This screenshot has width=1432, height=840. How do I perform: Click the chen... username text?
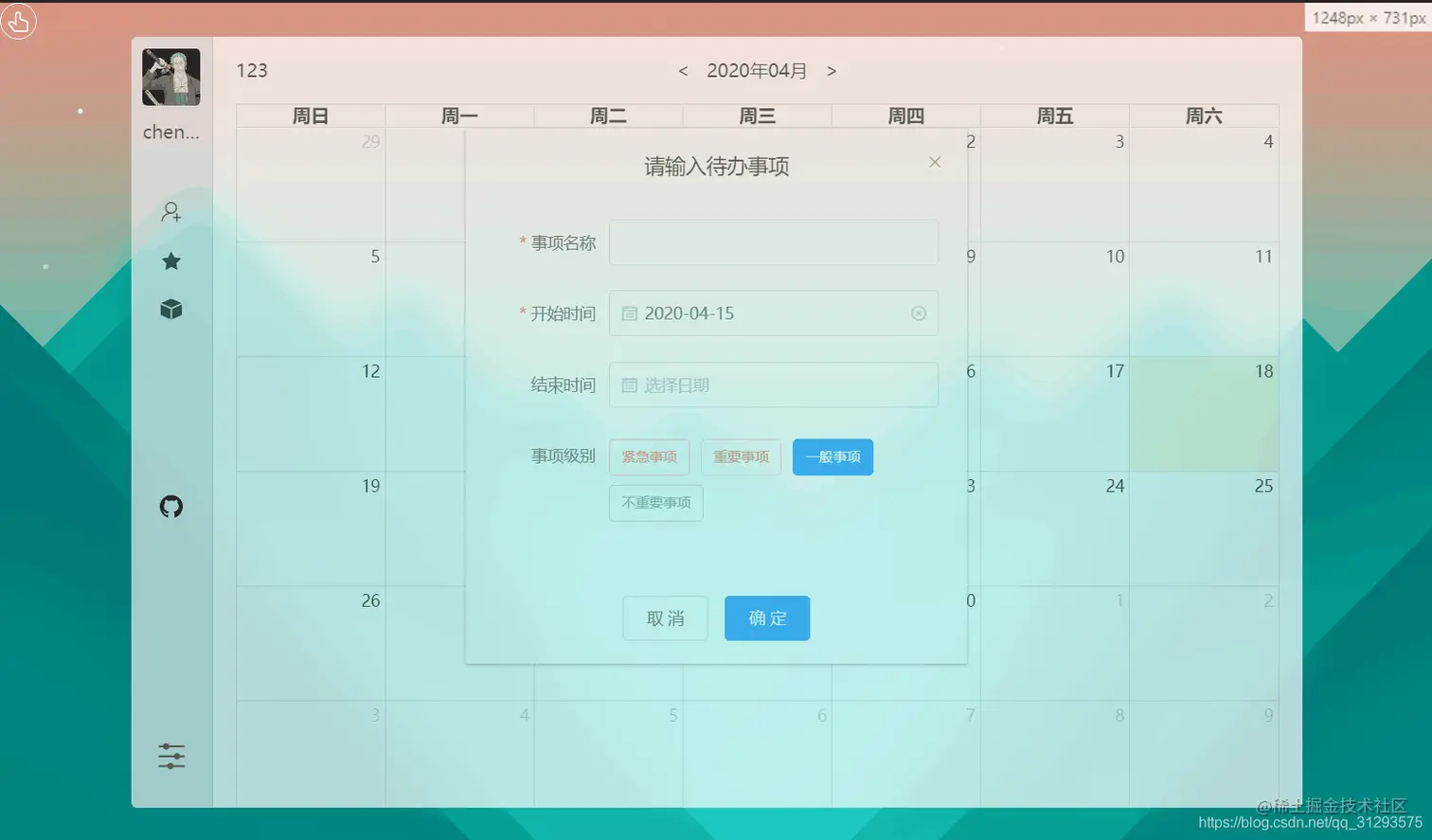pos(171,132)
